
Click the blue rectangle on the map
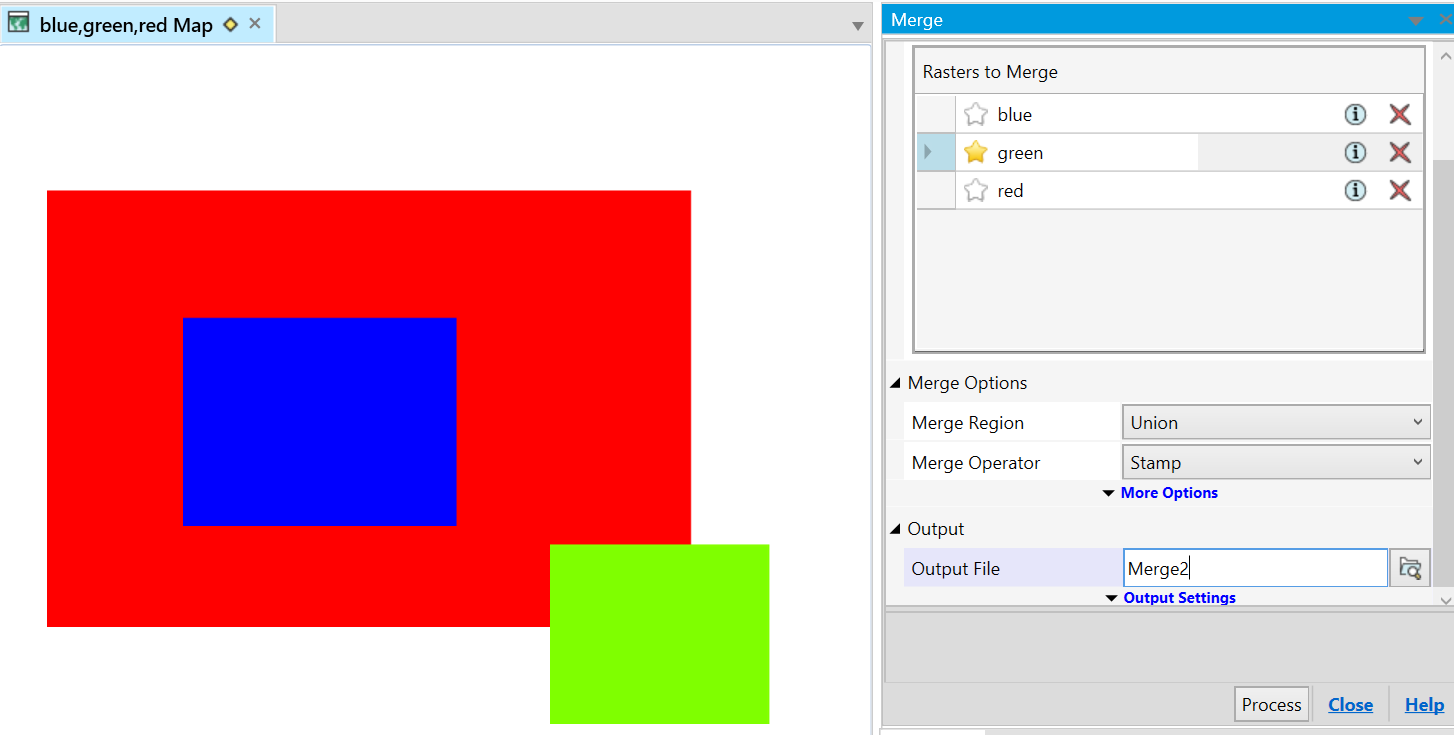tap(320, 421)
